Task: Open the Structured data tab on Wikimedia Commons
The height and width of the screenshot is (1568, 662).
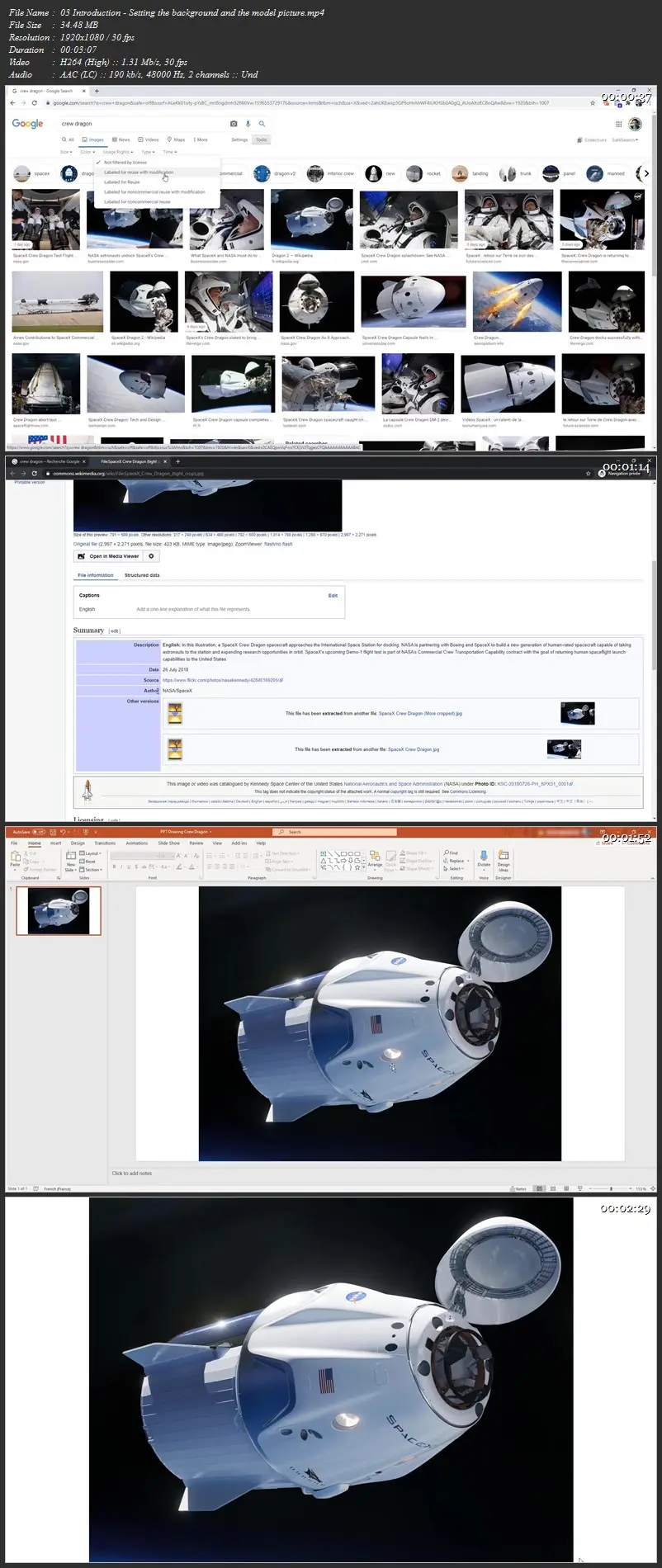Action: click(x=142, y=575)
